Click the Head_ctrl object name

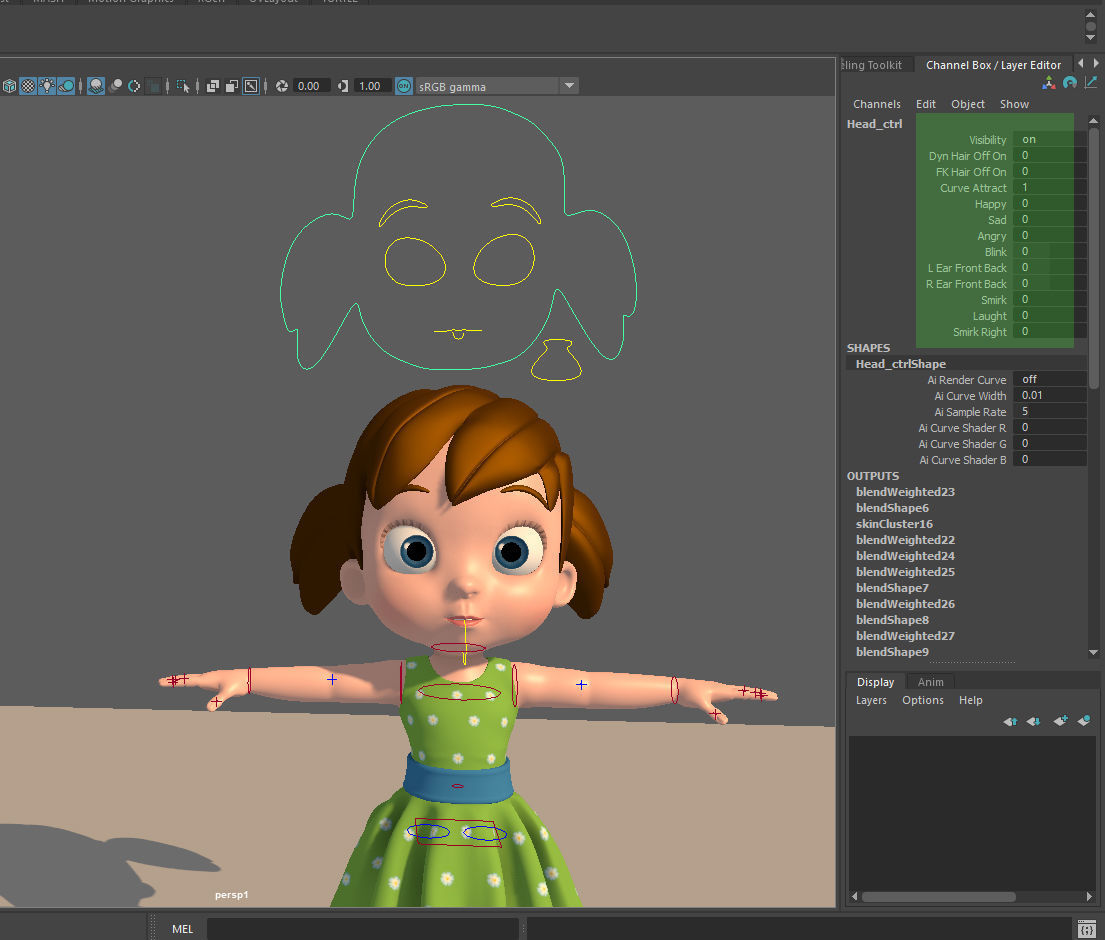tap(874, 124)
